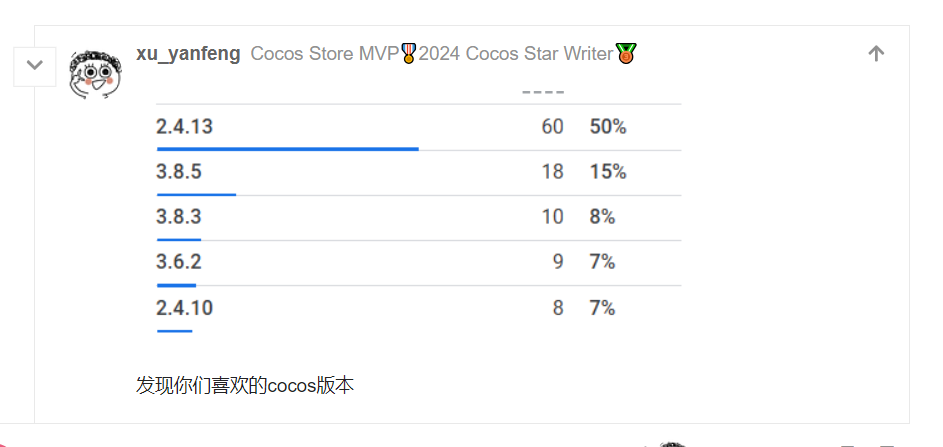Click the vote count 60
This screenshot has height=447, width=943.
pyautogui.click(x=553, y=127)
